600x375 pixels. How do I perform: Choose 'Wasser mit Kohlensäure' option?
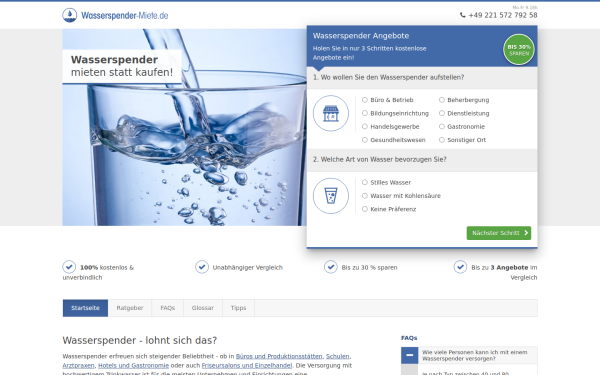click(365, 196)
